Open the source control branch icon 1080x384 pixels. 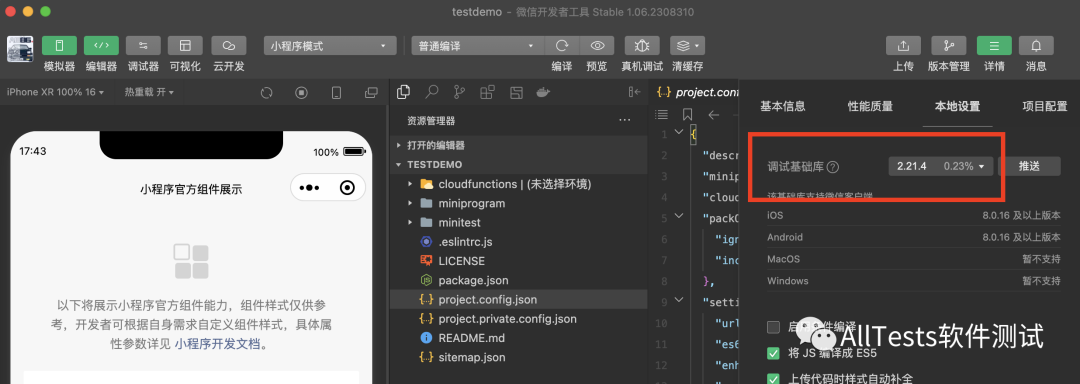pos(459,92)
